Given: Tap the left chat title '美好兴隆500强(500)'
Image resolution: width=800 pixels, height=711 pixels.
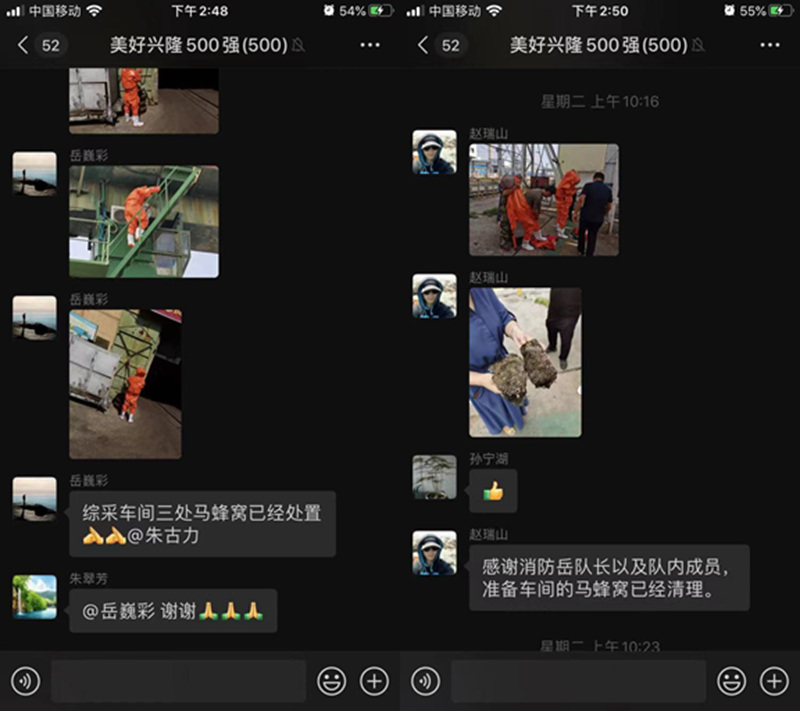Looking at the screenshot, I should click(199, 45).
